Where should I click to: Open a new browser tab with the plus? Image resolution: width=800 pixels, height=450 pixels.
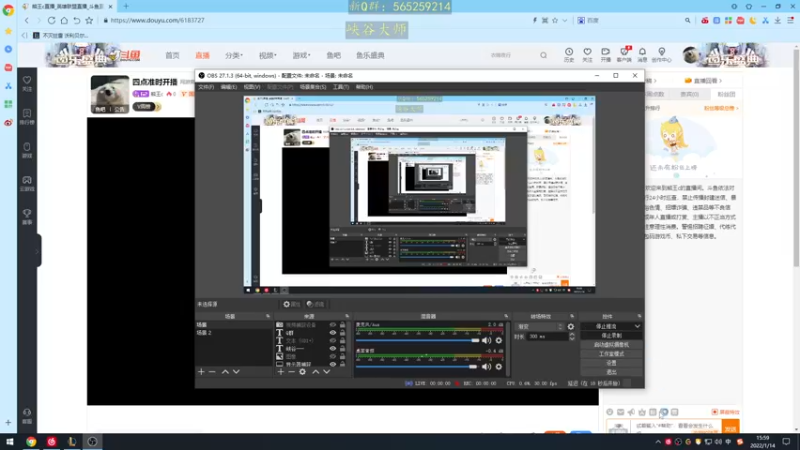tap(126, 6)
